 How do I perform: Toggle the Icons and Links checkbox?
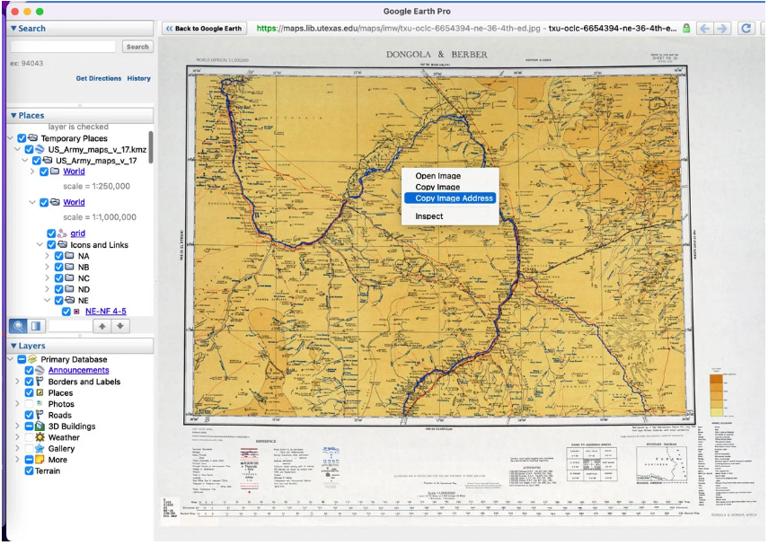[51, 245]
